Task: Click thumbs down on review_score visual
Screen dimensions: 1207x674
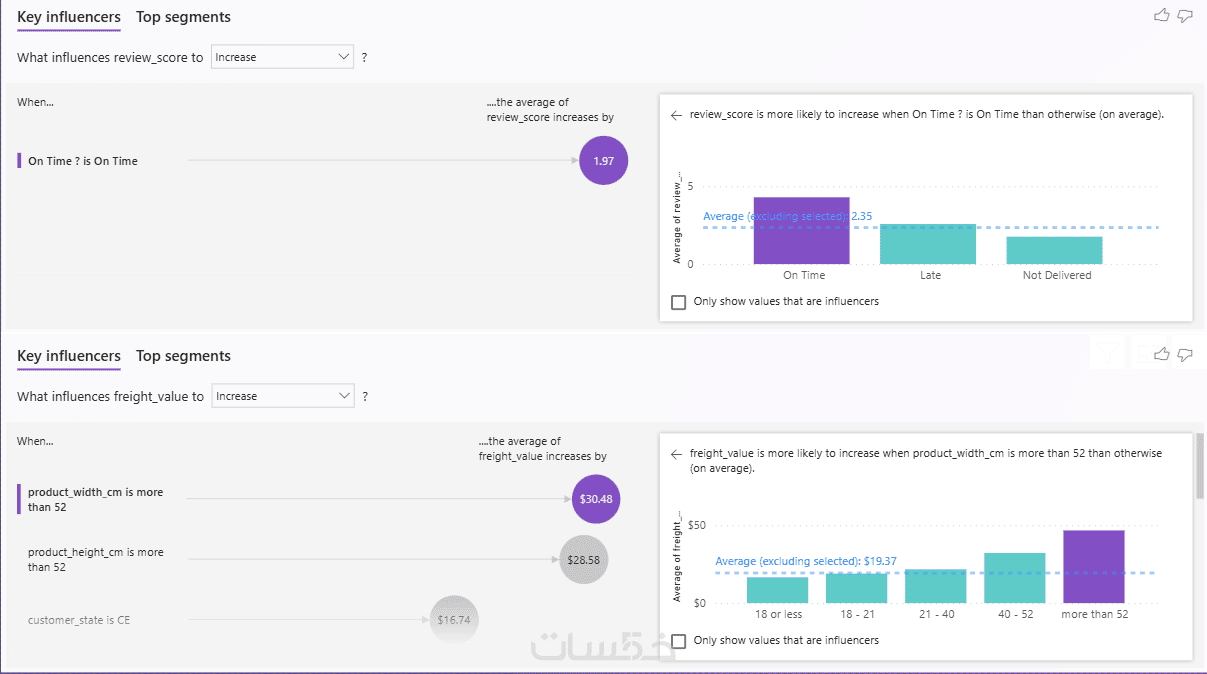Action: coord(1185,15)
